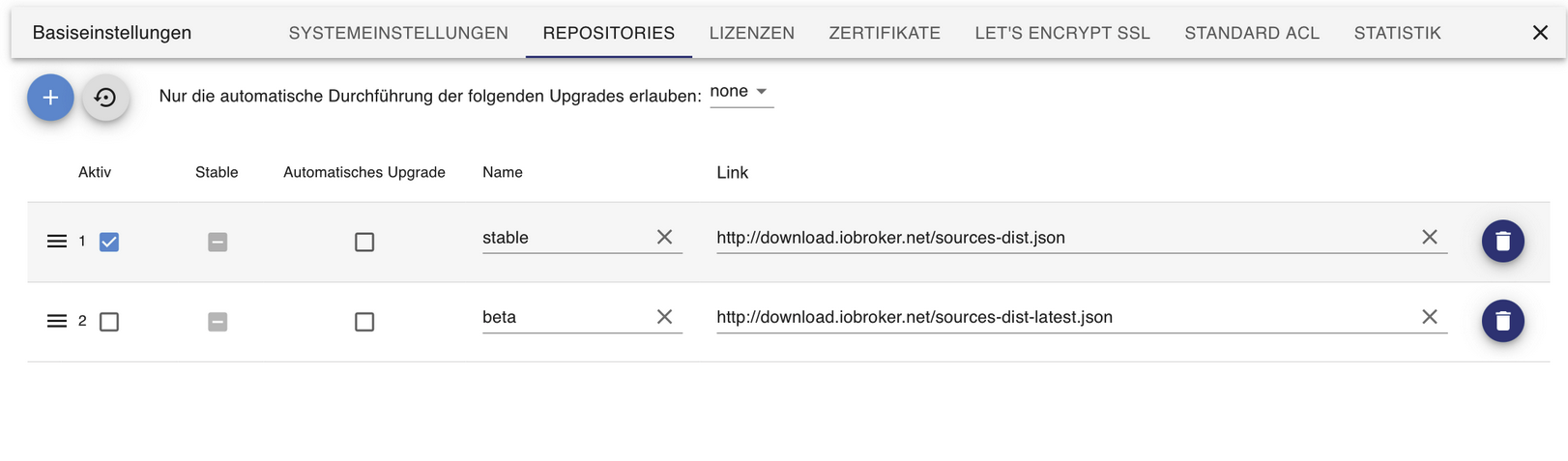
Task: Uncheck the Aktiv checkbox for stable
Action: point(109,242)
